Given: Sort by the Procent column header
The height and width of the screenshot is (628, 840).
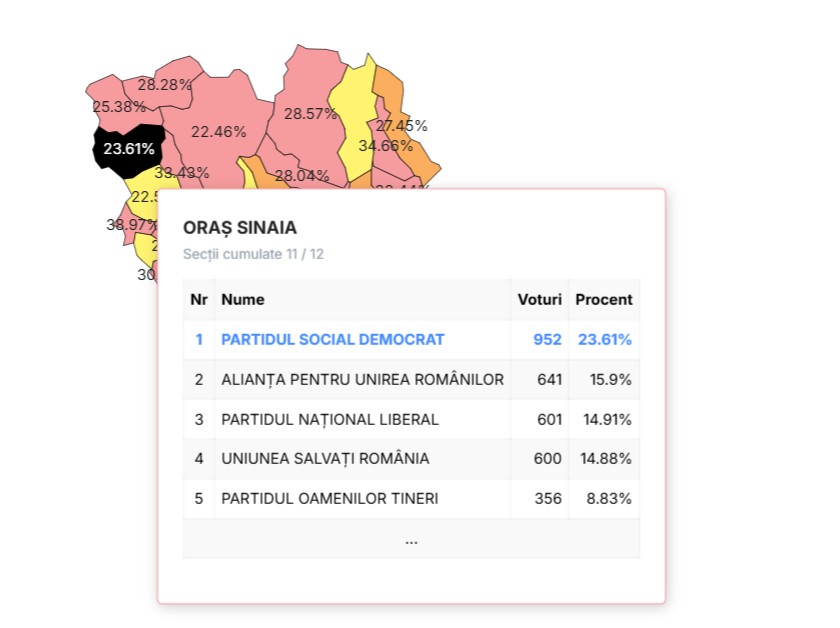Looking at the screenshot, I should [603, 299].
